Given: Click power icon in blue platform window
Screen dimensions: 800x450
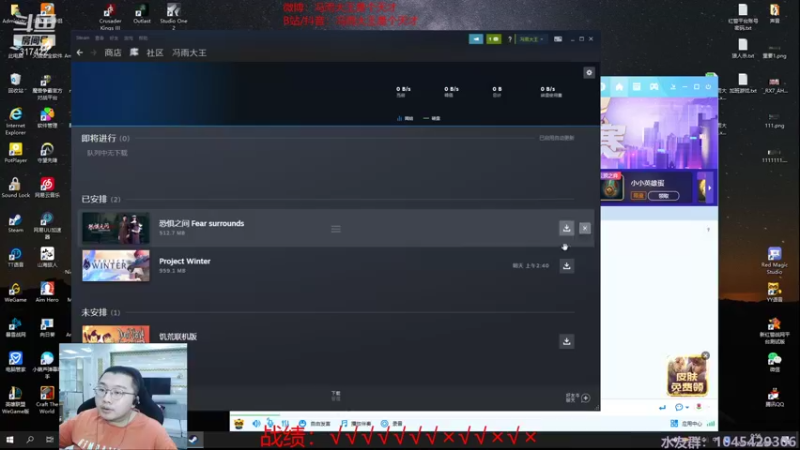Looking at the screenshot, I should (708, 87).
